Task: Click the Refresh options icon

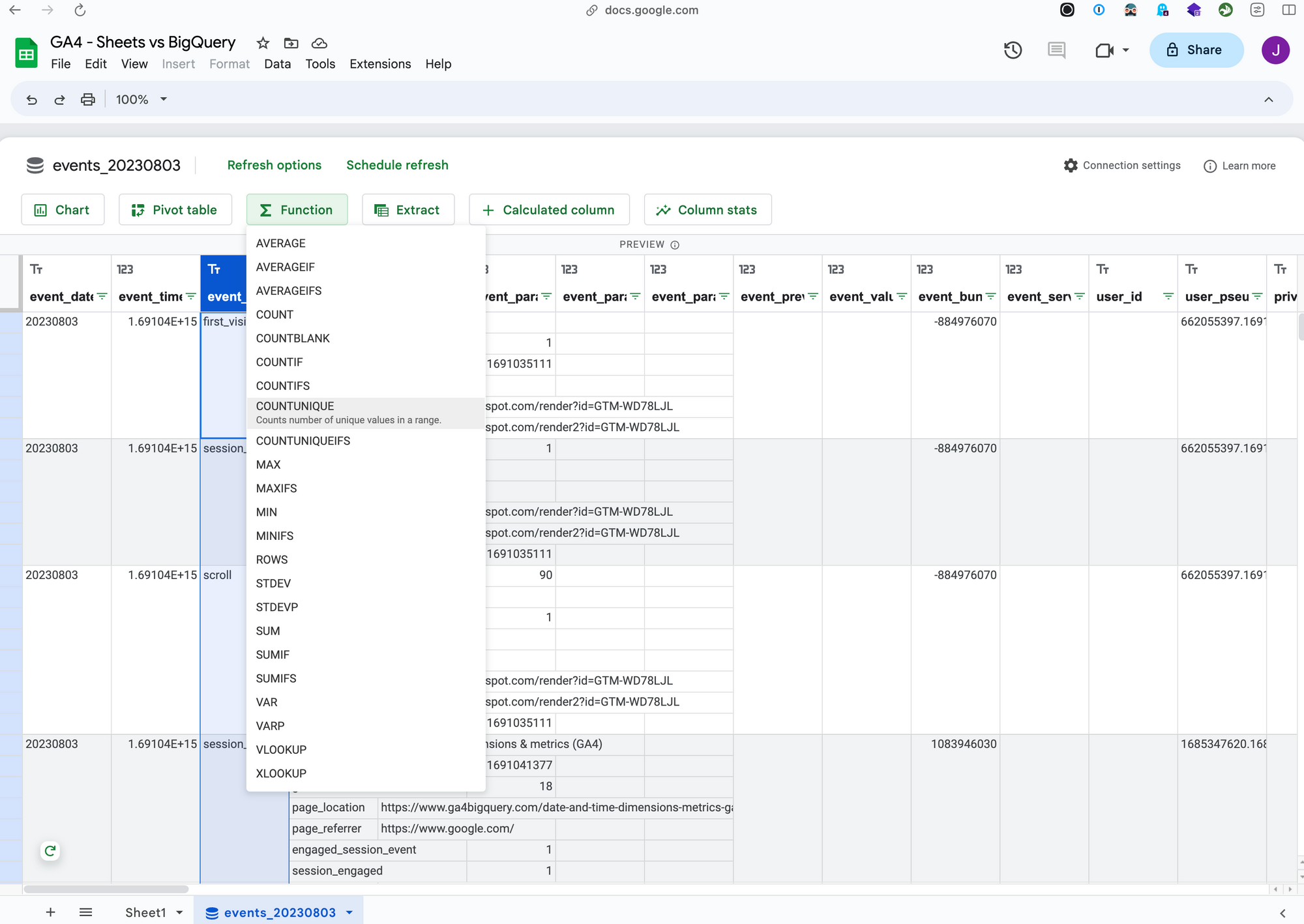Action: (274, 165)
